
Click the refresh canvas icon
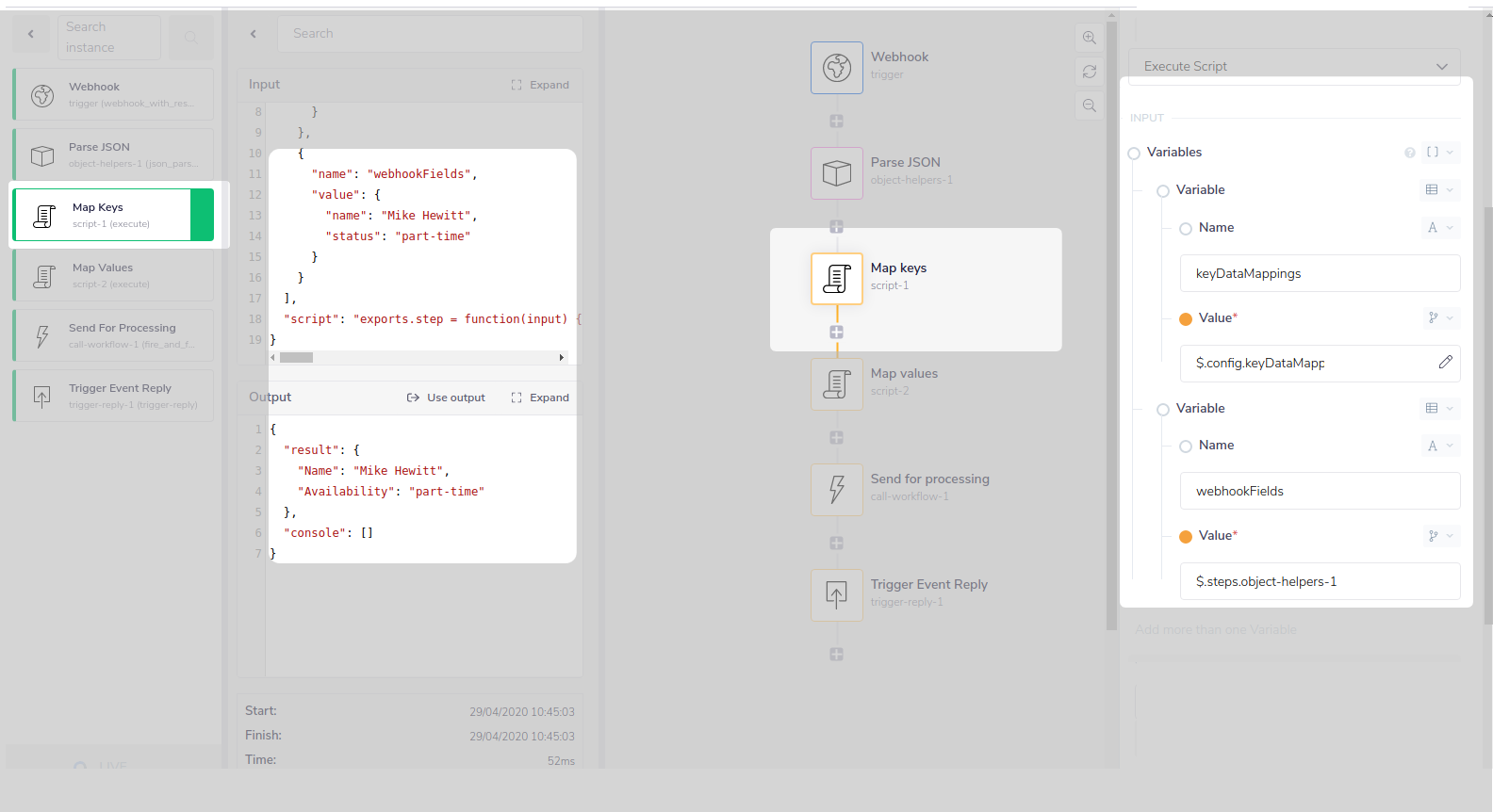1089,72
